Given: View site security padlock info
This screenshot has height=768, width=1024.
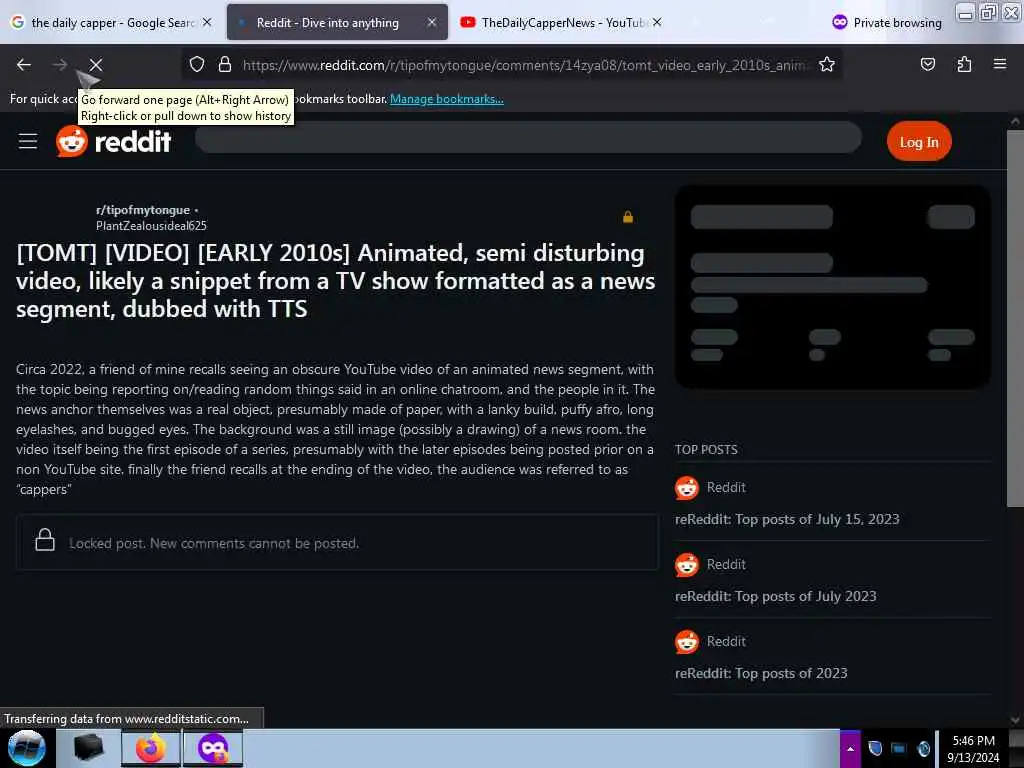Looking at the screenshot, I should 225,64.
